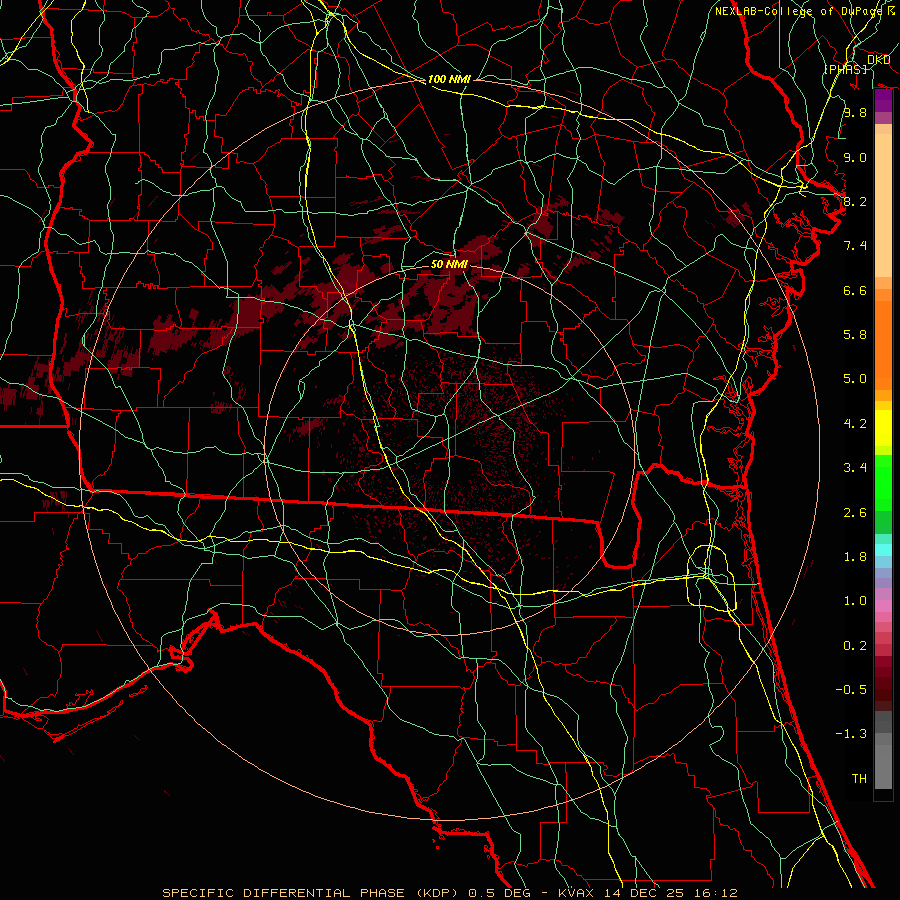The image size is (900, 900).
Task: Pick the yellow color bar segment
Action: [x=883, y=427]
